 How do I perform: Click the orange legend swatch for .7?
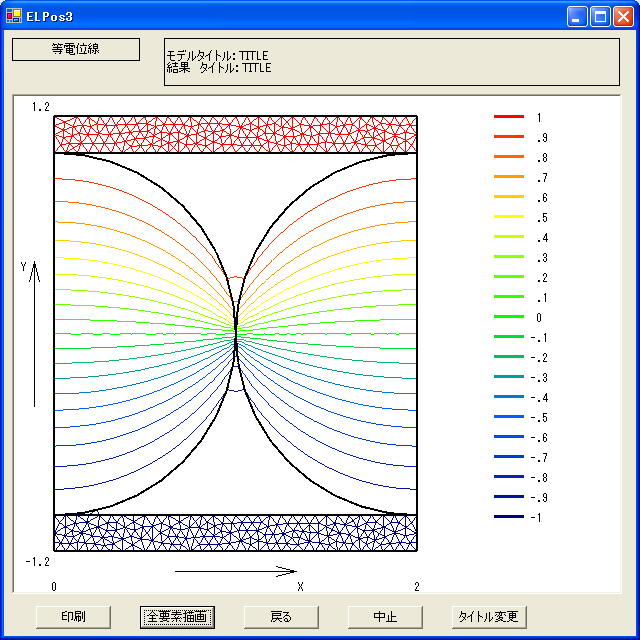pos(509,177)
